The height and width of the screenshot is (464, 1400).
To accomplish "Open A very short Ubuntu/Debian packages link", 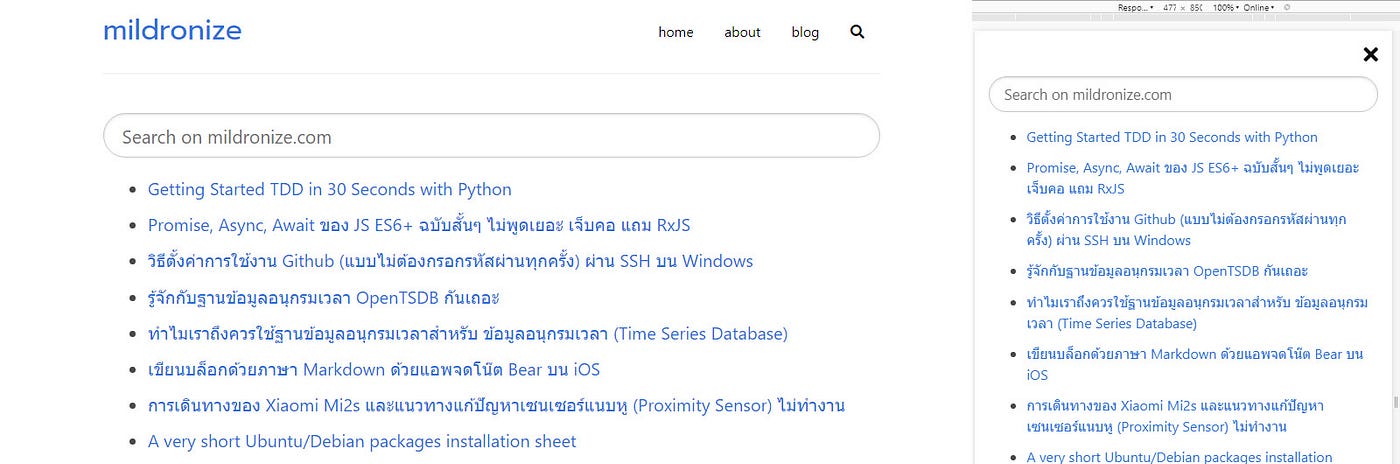I will click(x=362, y=441).
